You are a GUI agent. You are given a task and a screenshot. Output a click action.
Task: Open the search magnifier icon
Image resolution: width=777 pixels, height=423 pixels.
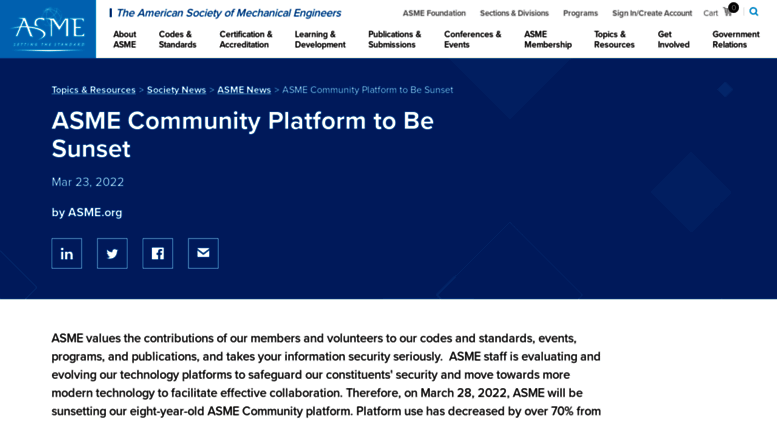click(x=754, y=12)
